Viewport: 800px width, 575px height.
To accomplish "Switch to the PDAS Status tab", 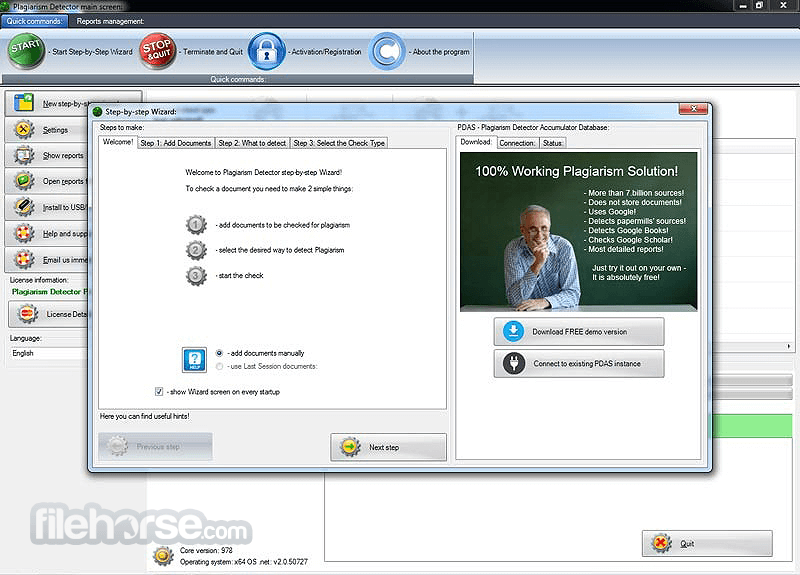I will (x=553, y=143).
